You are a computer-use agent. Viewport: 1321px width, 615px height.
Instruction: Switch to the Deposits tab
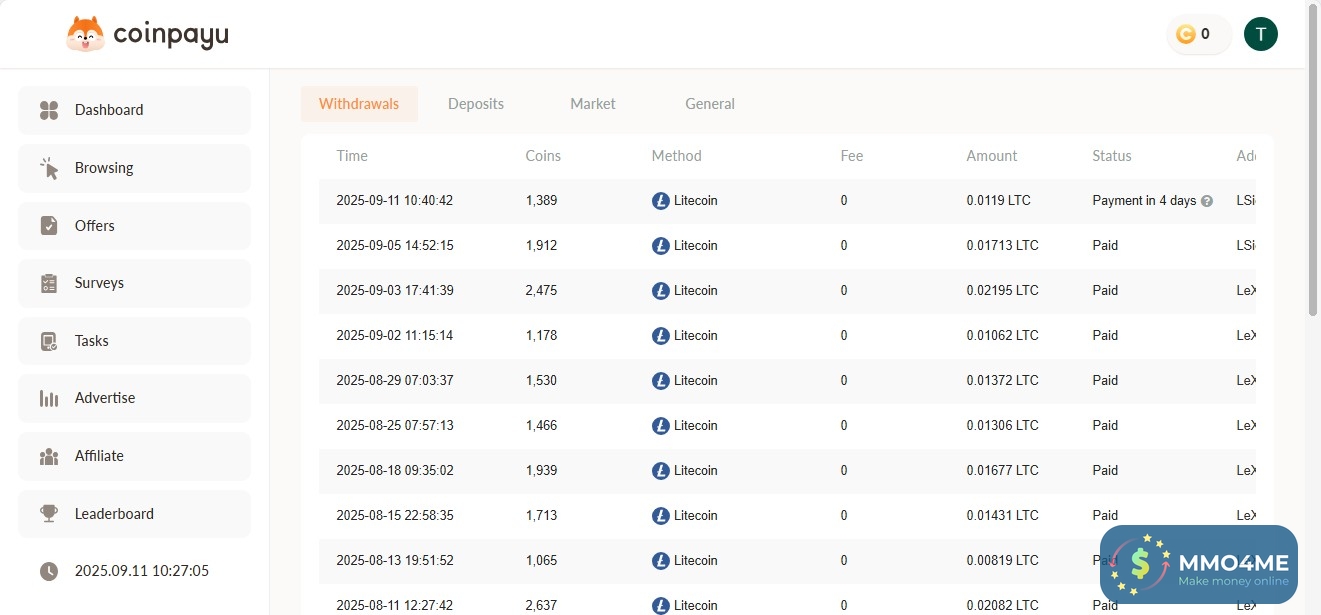pos(476,104)
